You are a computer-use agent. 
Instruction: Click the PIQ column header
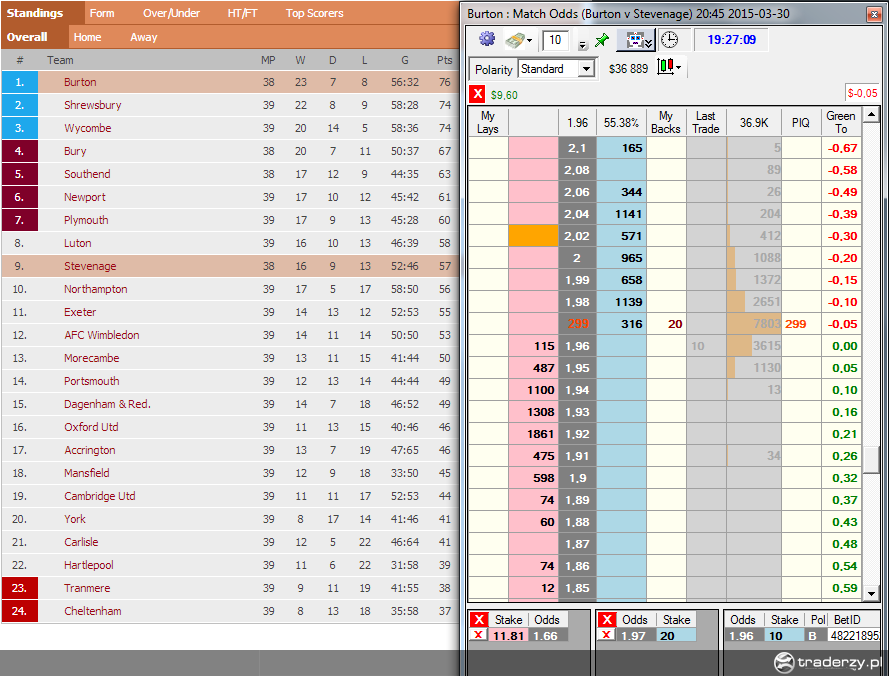tap(801, 122)
